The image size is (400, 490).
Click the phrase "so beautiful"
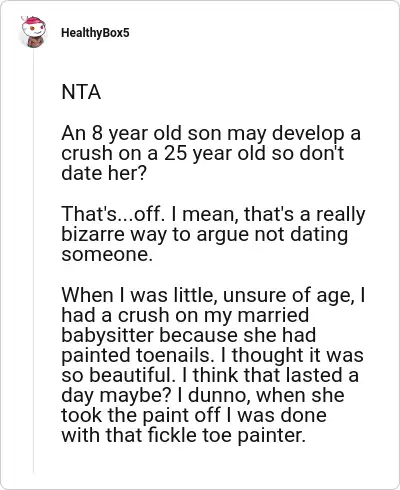(x=118, y=375)
